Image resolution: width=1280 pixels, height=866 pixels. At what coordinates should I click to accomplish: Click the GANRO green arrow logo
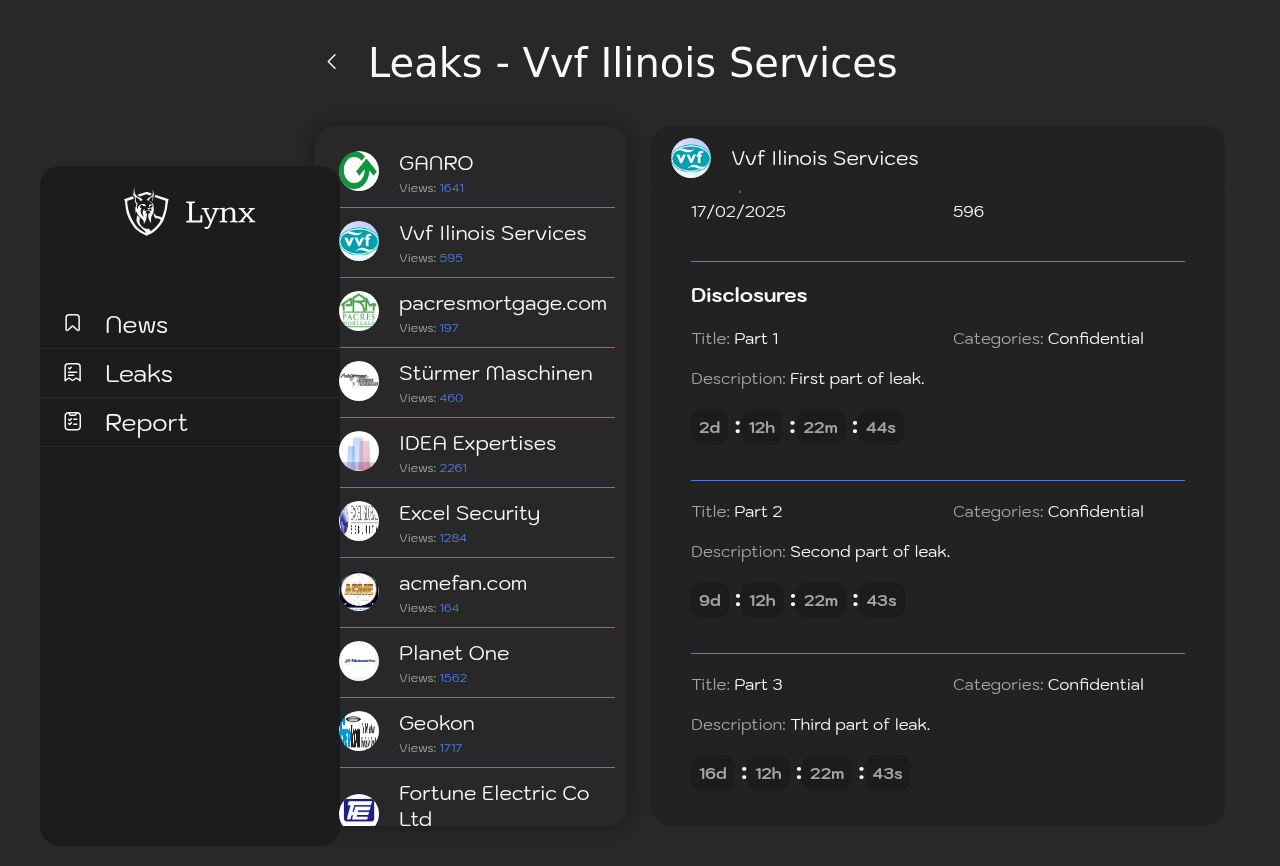(x=359, y=171)
